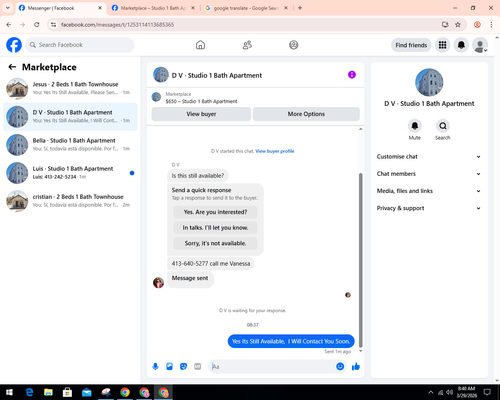500x400 pixels.
Task: Pick a GIF with the GIF icon
Action: [x=198, y=367]
